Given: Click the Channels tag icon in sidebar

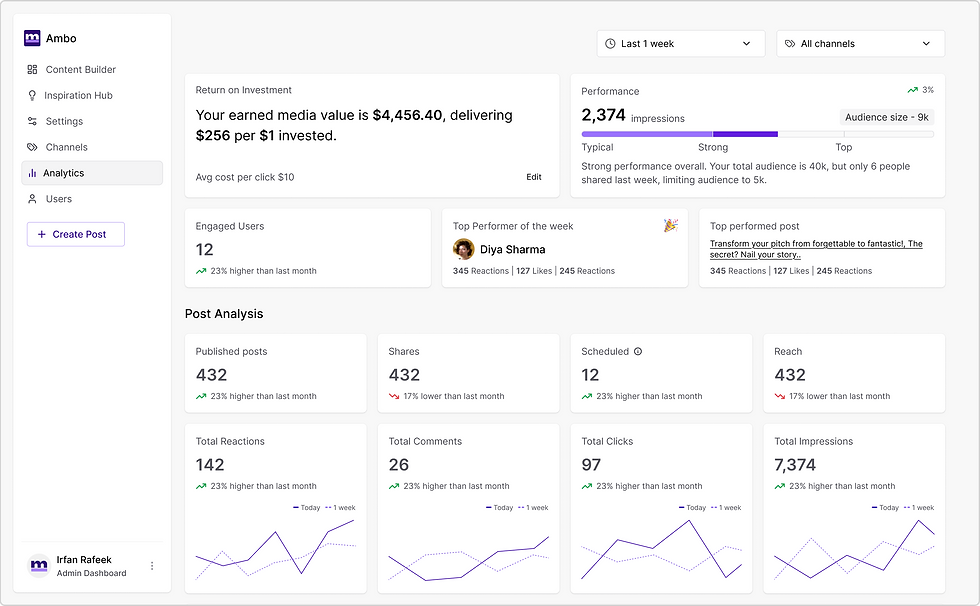Looking at the screenshot, I should point(32,147).
